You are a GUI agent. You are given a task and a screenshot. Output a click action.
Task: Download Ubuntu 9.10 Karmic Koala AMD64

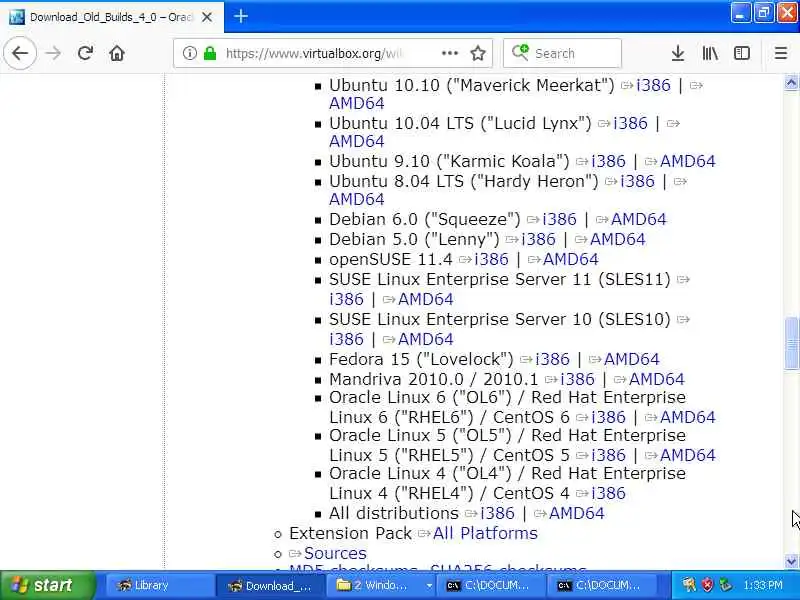coord(687,161)
